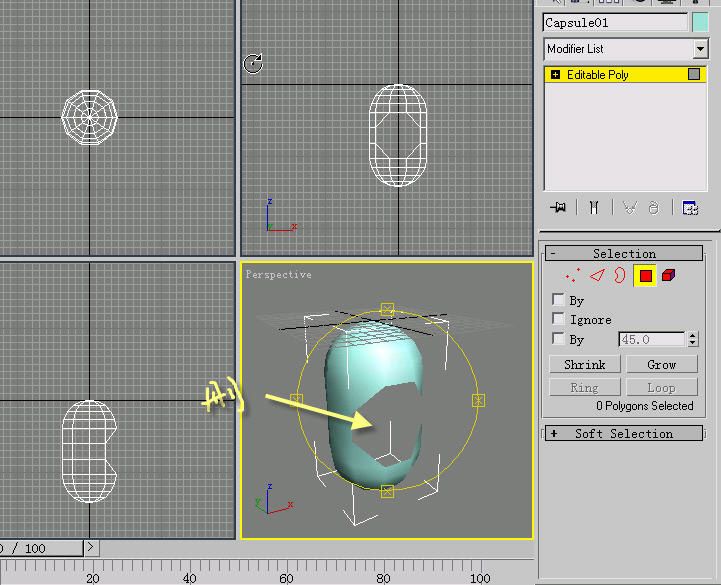The height and width of the screenshot is (585, 721).
Task: Click the notched capsule wireframe in Left viewport
Action: pyautogui.click(x=89, y=451)
